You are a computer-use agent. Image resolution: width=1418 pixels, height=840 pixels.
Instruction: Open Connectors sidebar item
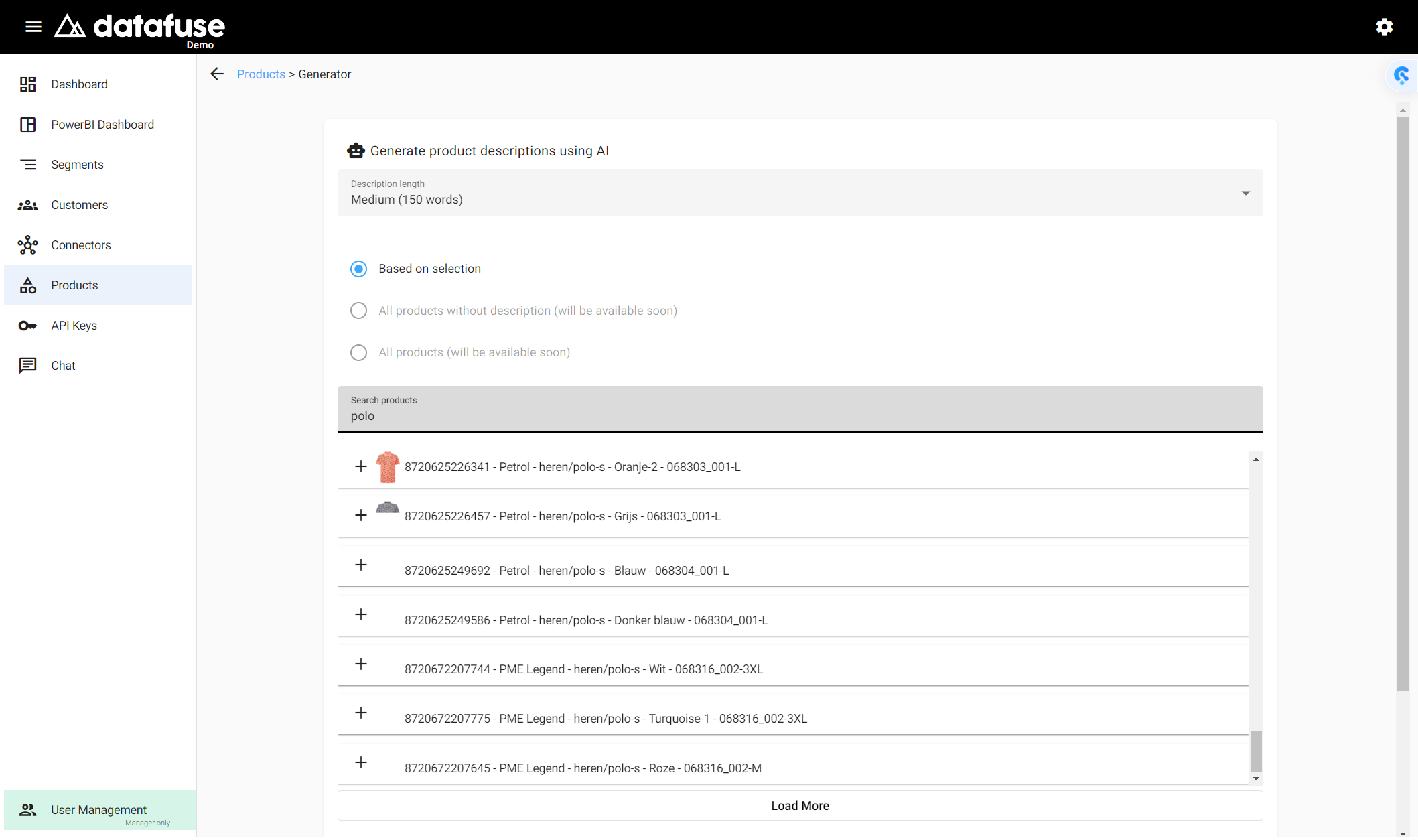98,245
